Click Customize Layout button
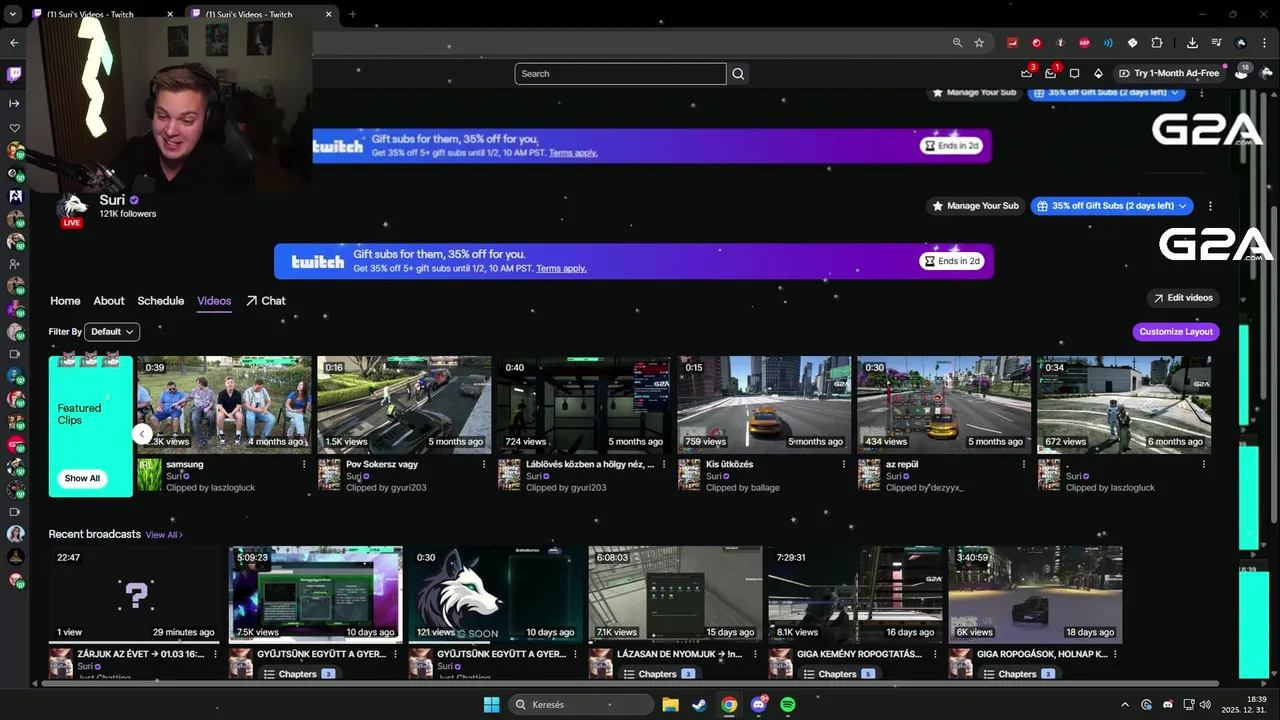The height and width of the screenshot is (720, 1280). point(1176,332)
